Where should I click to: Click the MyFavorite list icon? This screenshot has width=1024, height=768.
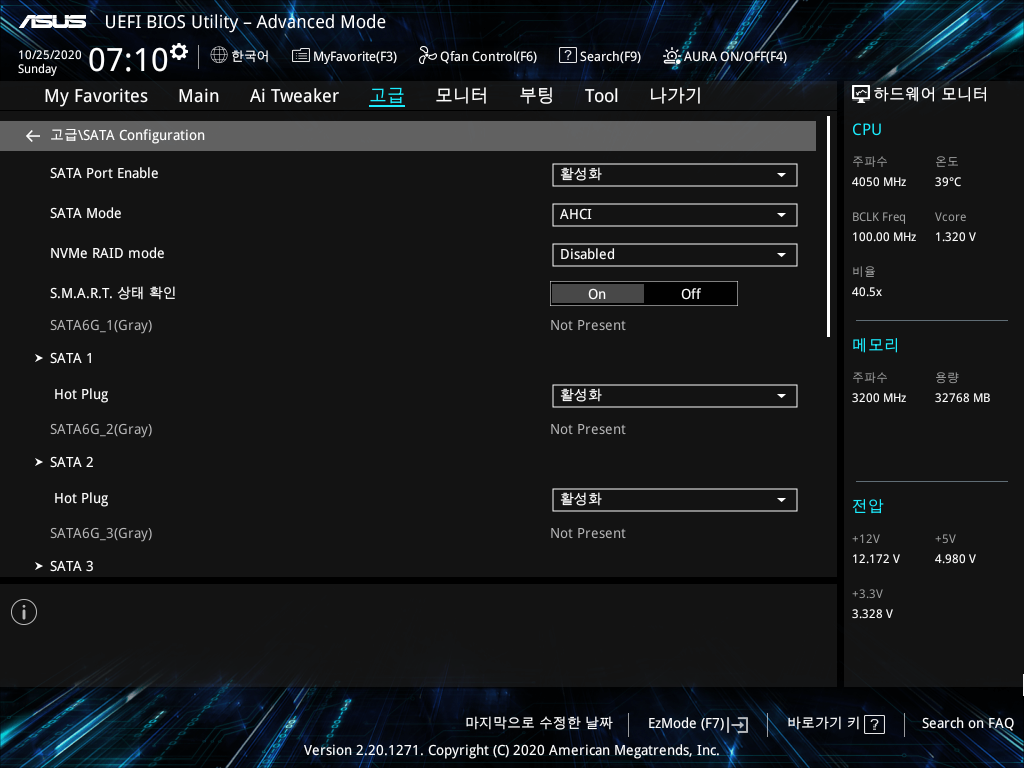(x=300, y=56)
